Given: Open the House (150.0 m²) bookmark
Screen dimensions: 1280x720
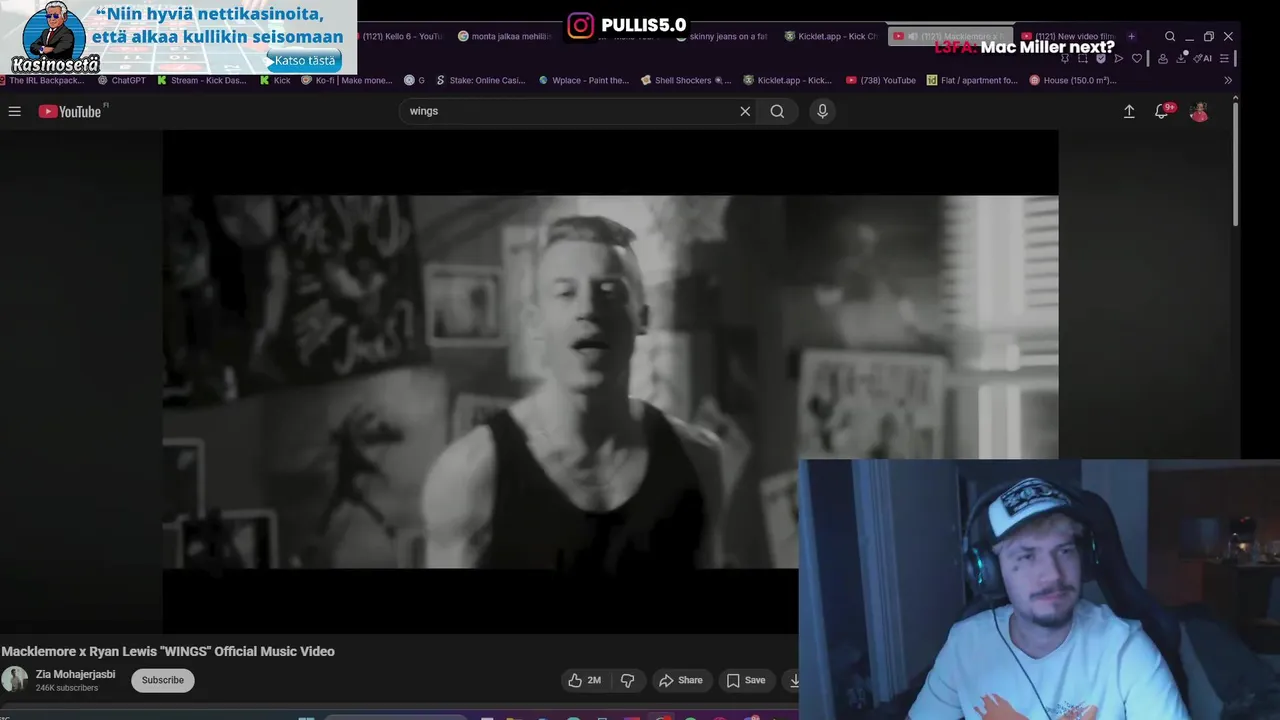Looking at the screenshot, I should click(x=1073, y=80).
